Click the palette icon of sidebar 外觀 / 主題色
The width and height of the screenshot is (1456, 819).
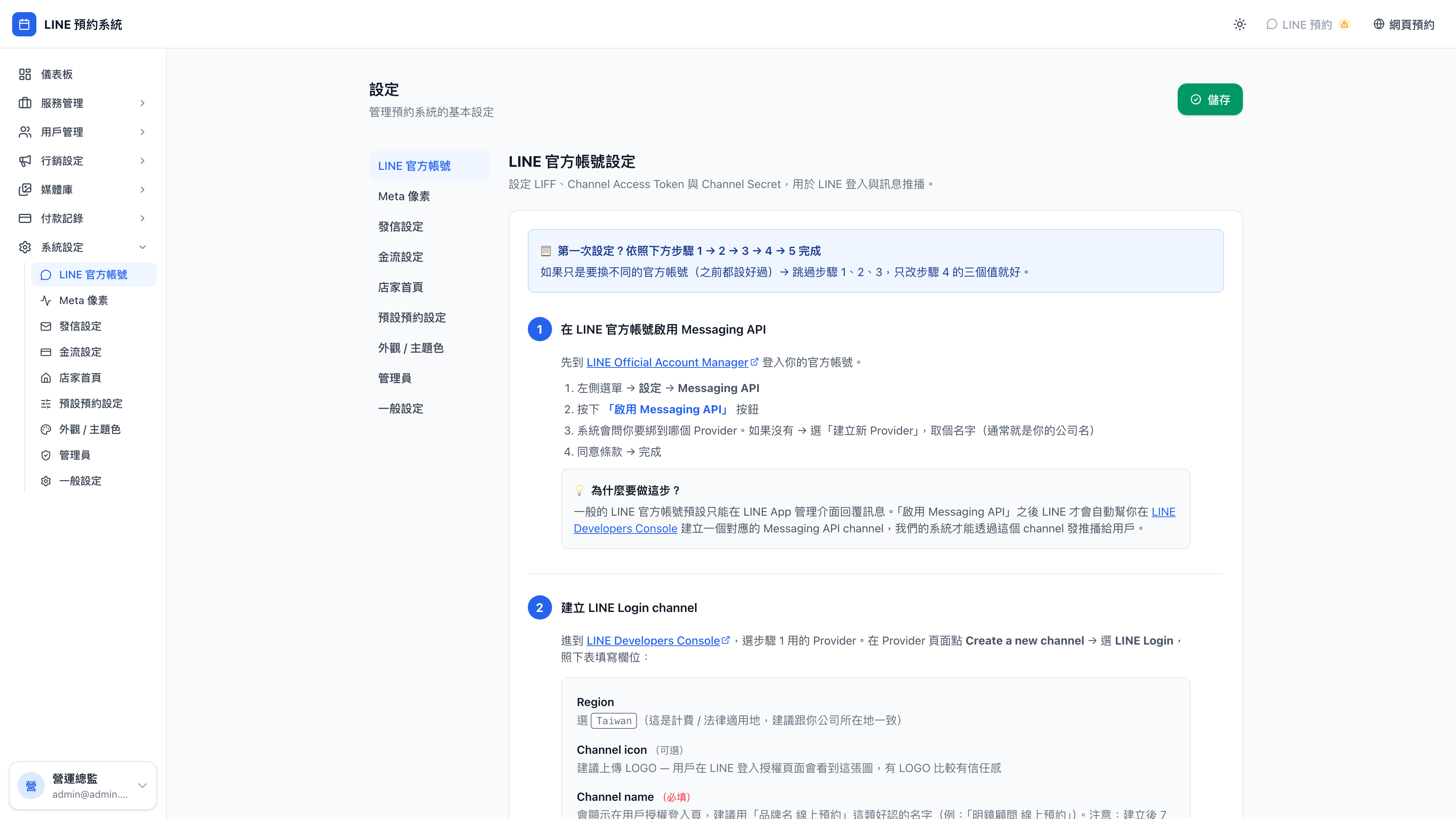[46, 430]
